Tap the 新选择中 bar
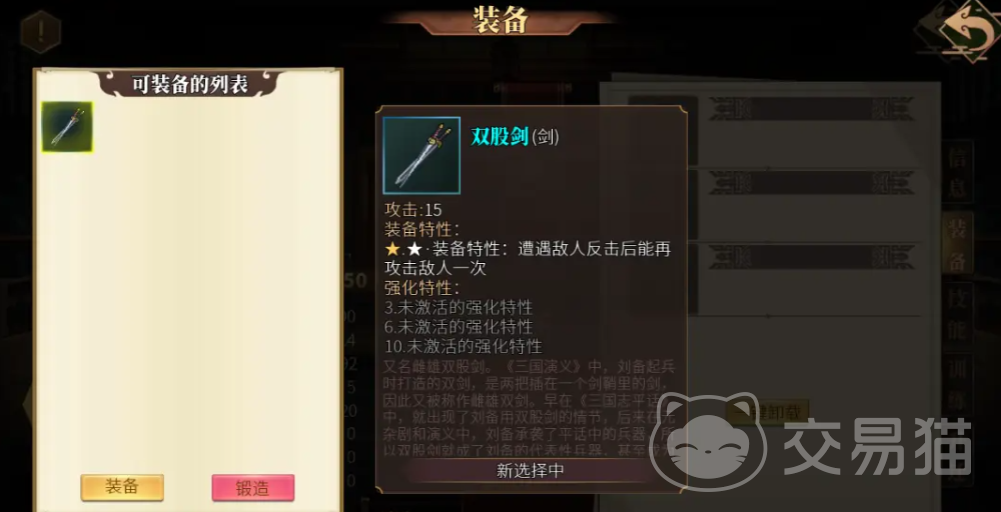 point(531,471)
